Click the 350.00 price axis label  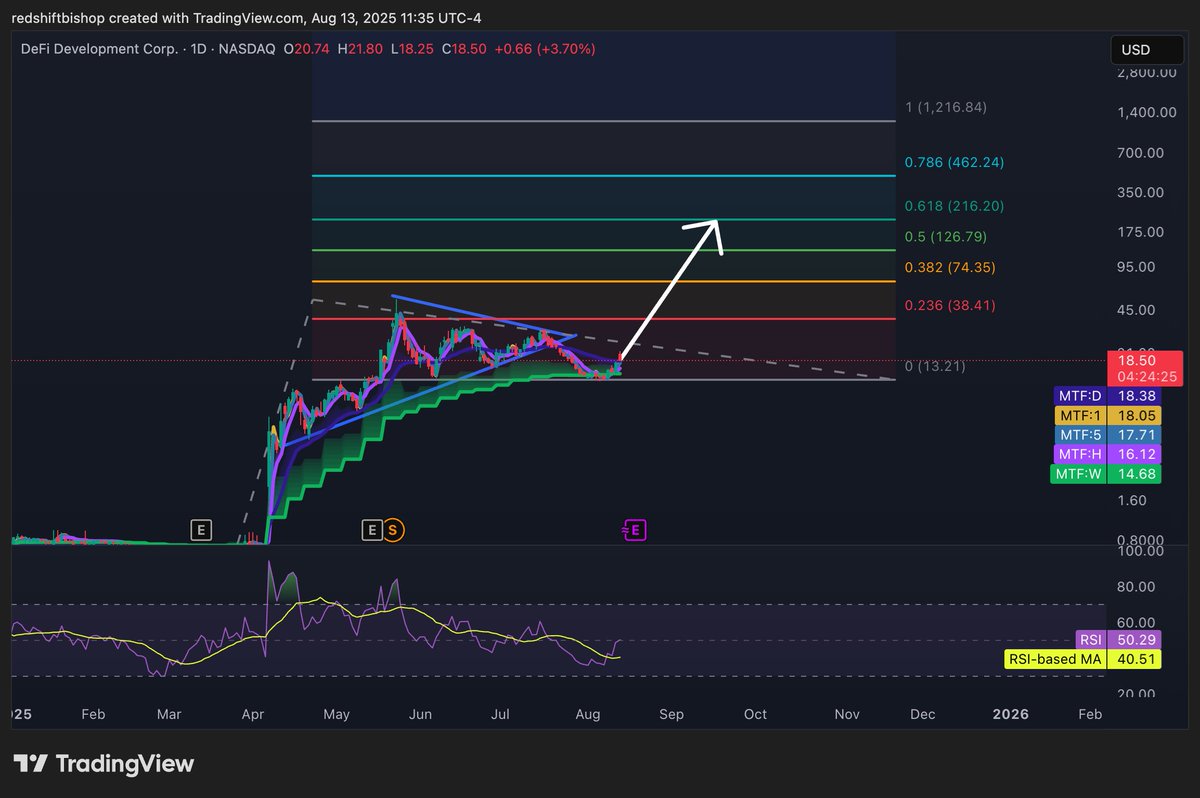click(x=1141, y=192)
